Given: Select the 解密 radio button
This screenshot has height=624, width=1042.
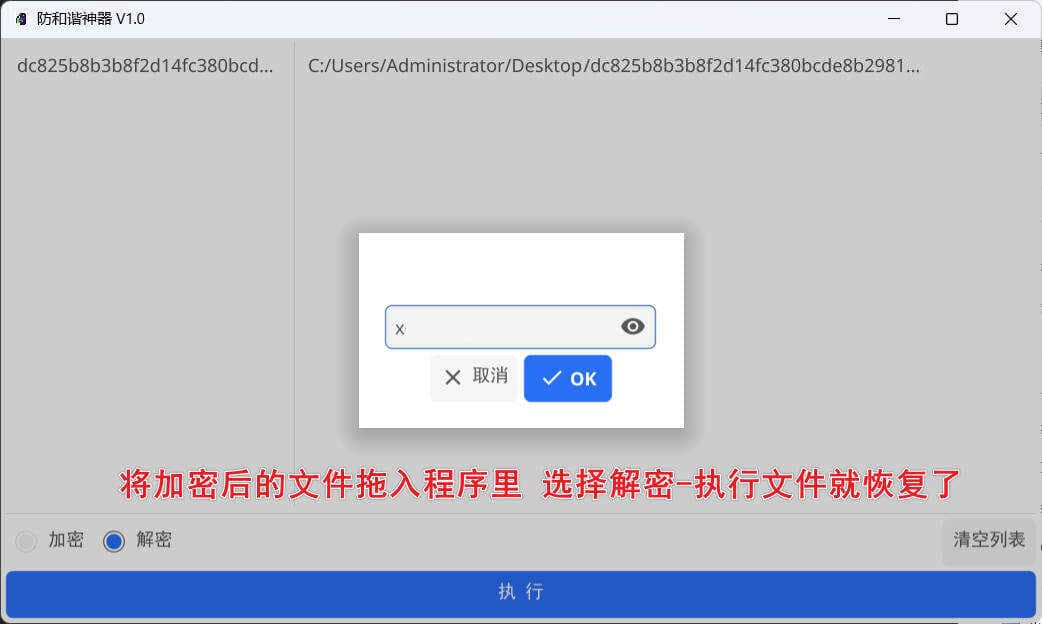Looking at the screenshot, I should point(114,541).
